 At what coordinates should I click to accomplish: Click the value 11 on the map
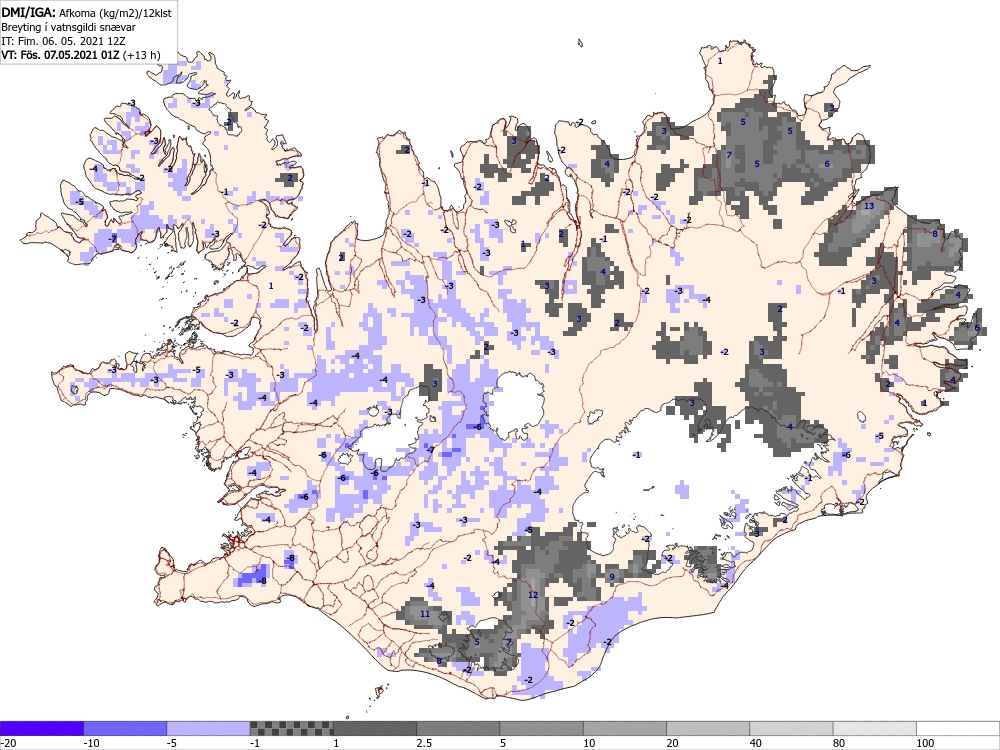pyautogui.click(x=425, y=614)
